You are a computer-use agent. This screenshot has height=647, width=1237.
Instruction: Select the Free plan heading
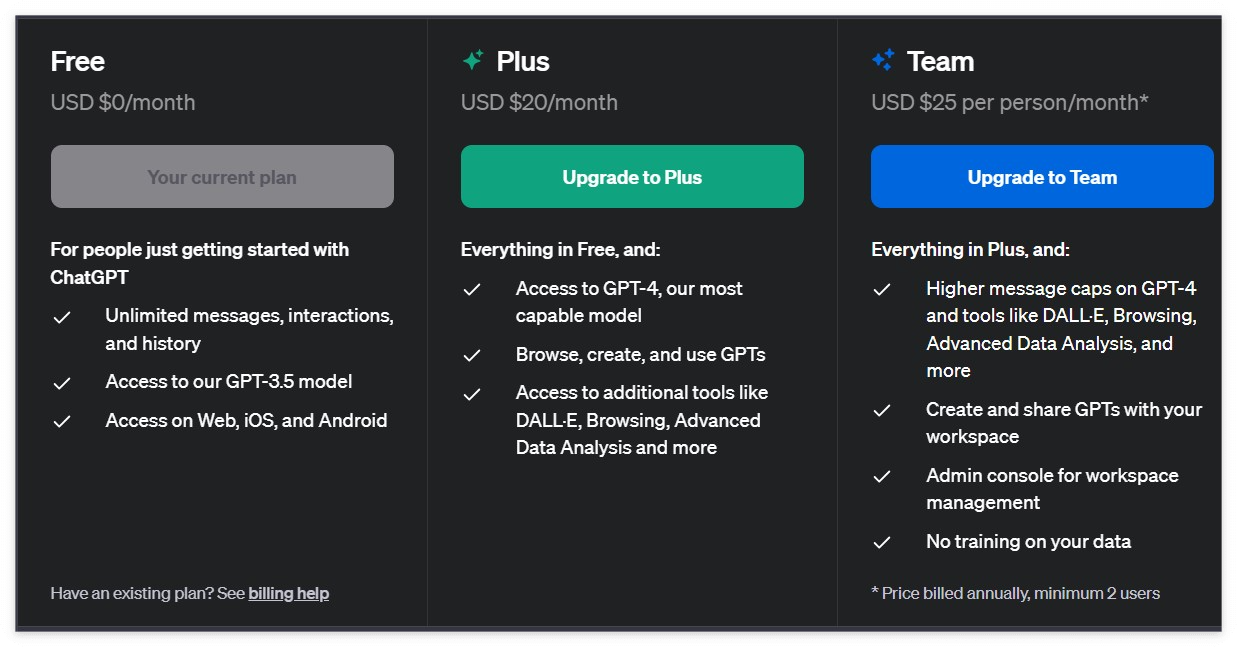click(x=78, y=61)
